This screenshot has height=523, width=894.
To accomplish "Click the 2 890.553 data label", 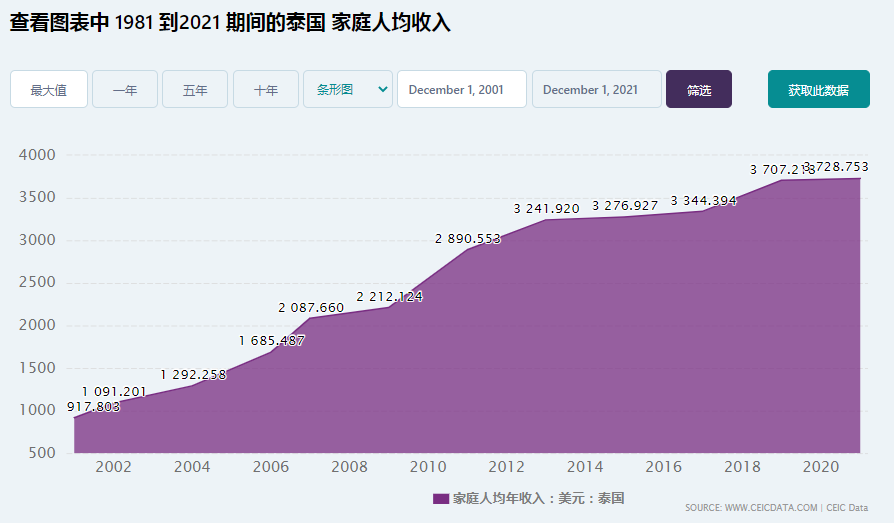I will 468,238.
